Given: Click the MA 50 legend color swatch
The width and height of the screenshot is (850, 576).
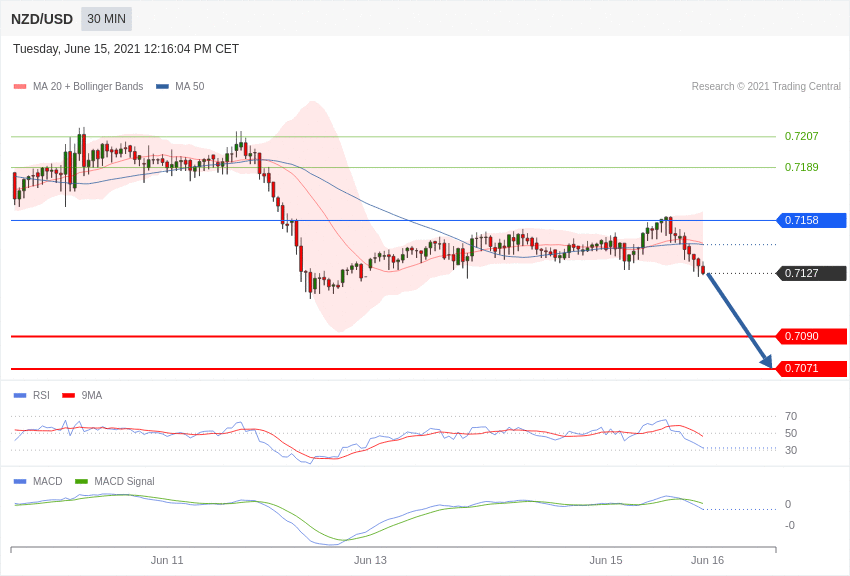Looking at the screenshot, I should point(162,86).
